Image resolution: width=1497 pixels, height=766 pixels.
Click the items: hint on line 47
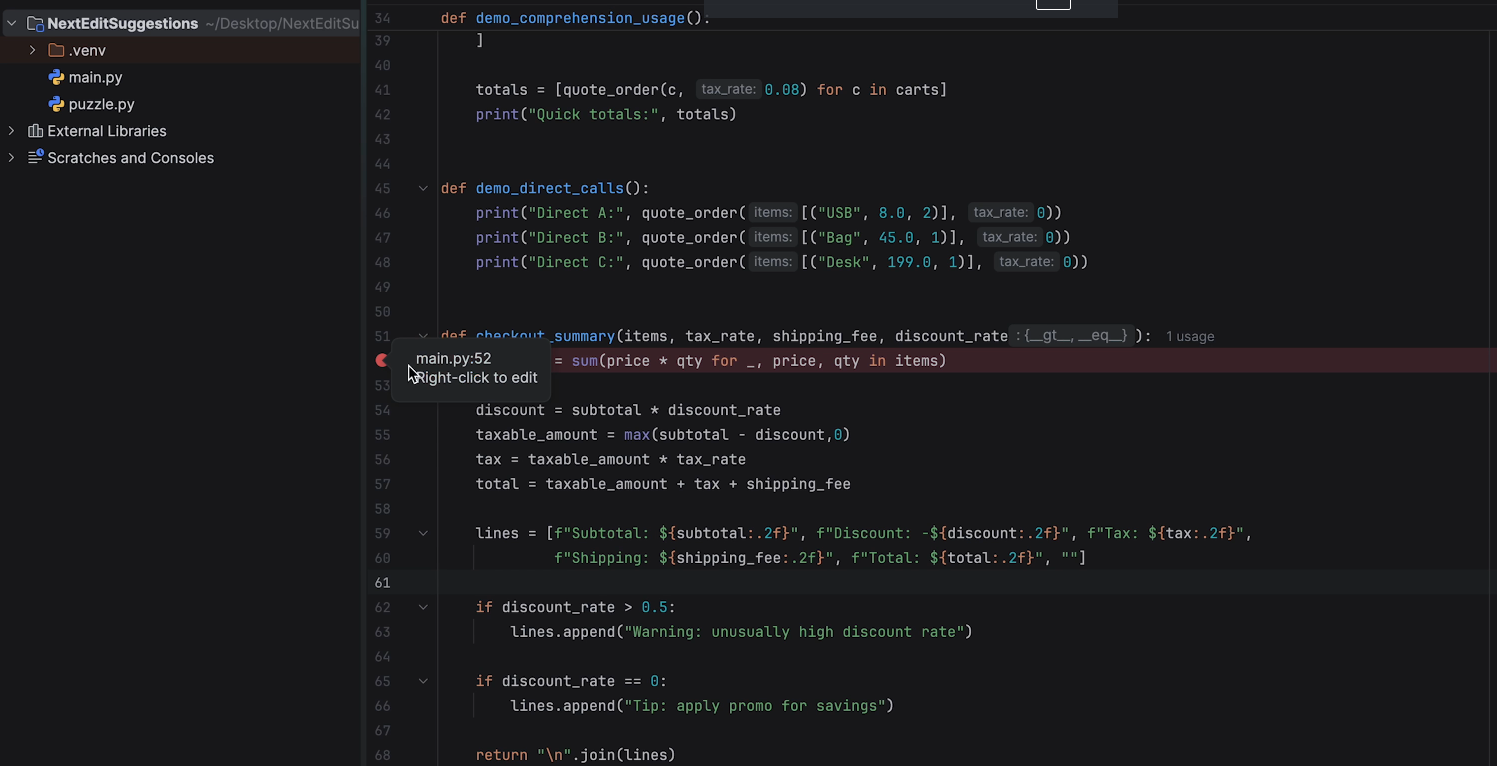coord(773,237)
